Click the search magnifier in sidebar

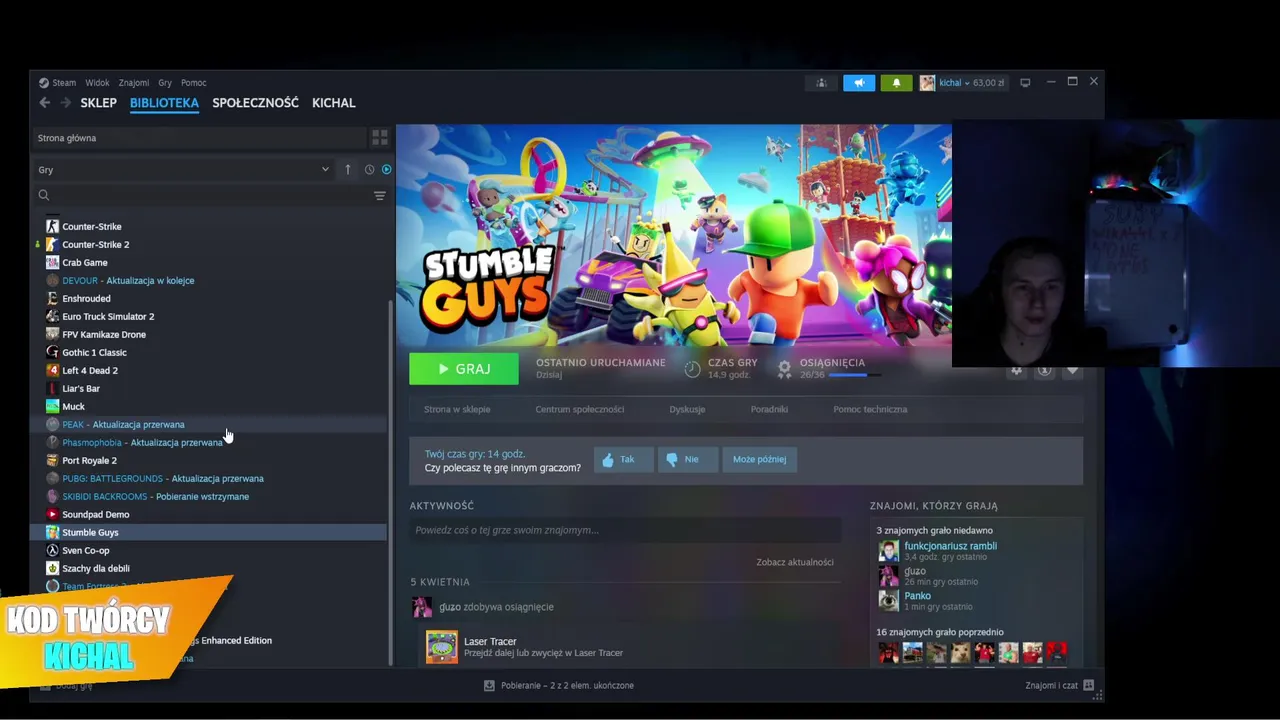[44, 196]
